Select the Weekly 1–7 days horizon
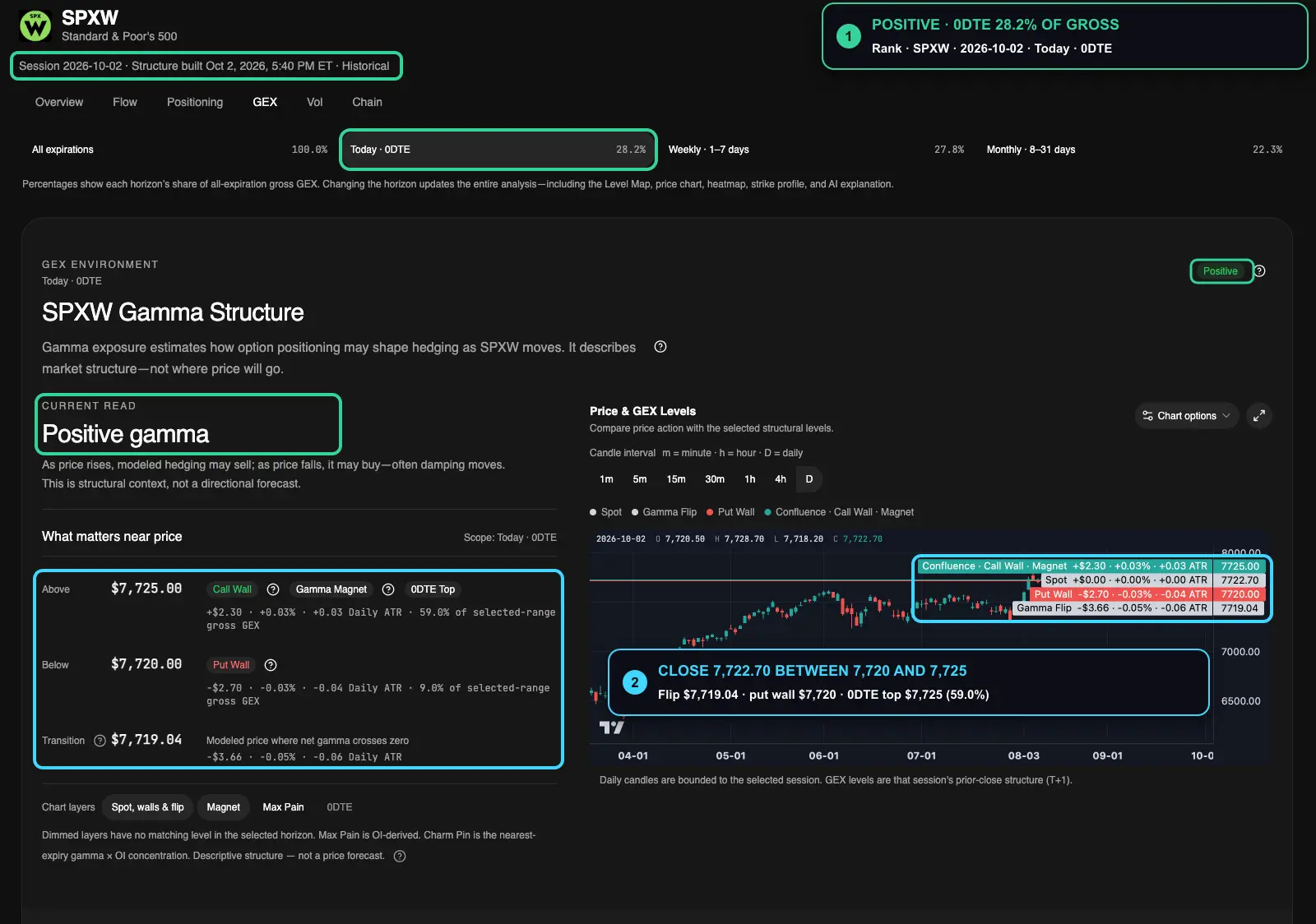Viewport: 1316px width, 924px height. pyautogui.click(x=816, y=150)
